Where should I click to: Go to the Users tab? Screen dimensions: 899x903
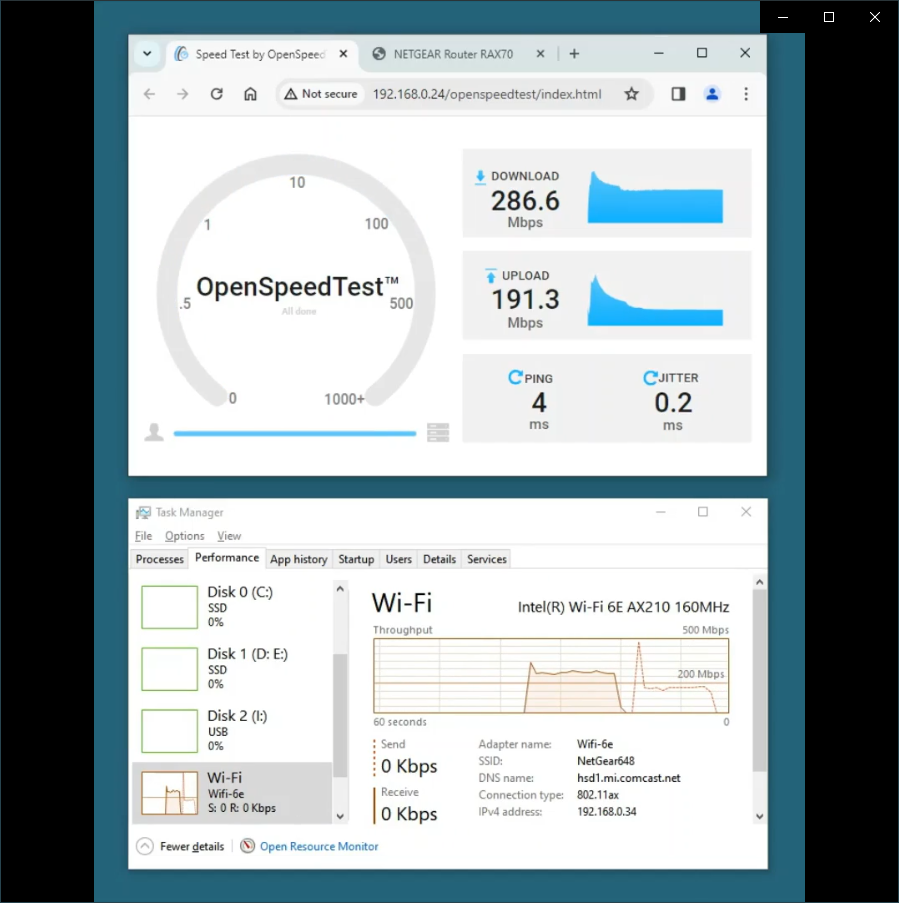(399, 559)
